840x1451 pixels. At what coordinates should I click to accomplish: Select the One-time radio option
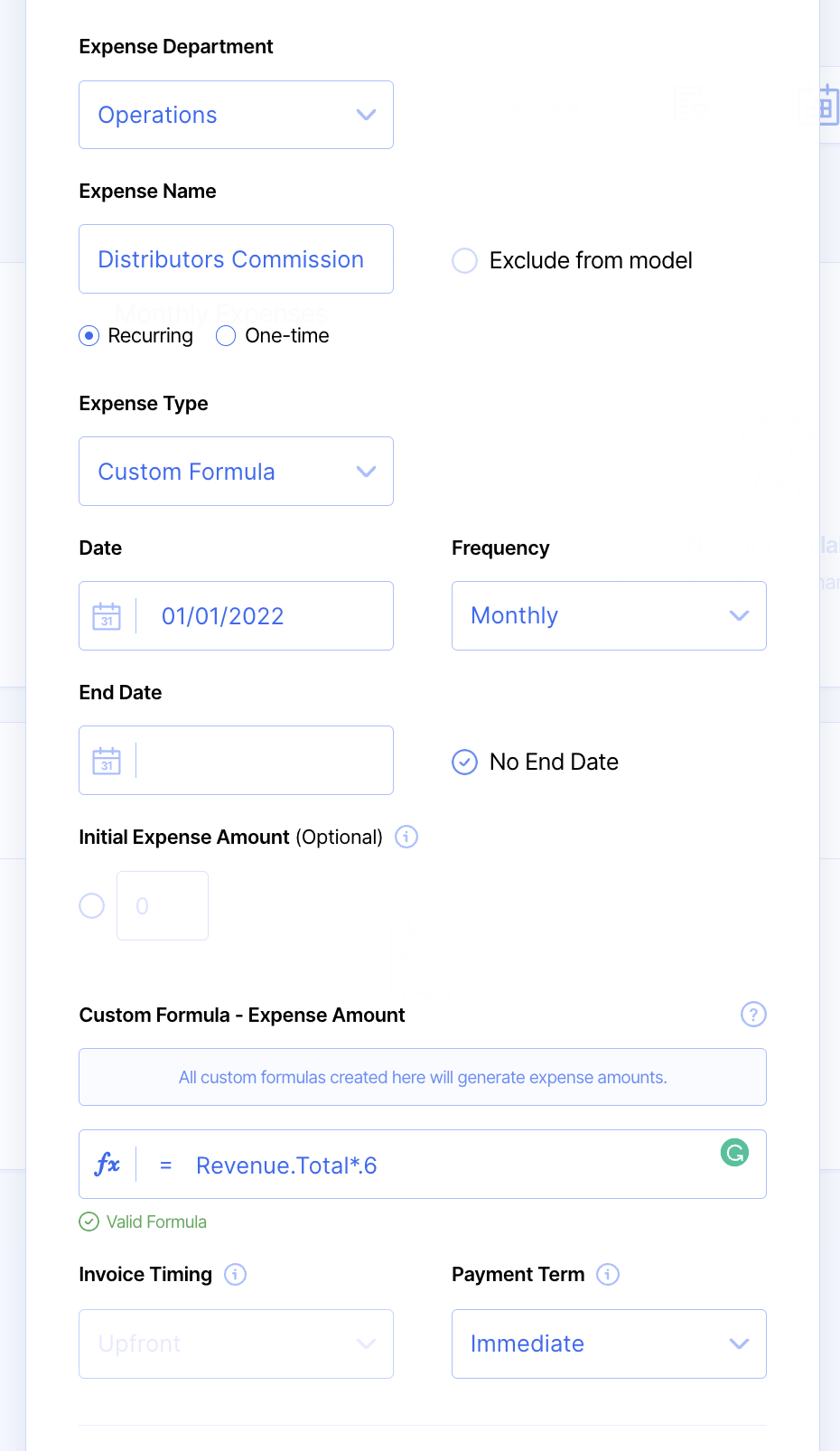pos(226,336)
